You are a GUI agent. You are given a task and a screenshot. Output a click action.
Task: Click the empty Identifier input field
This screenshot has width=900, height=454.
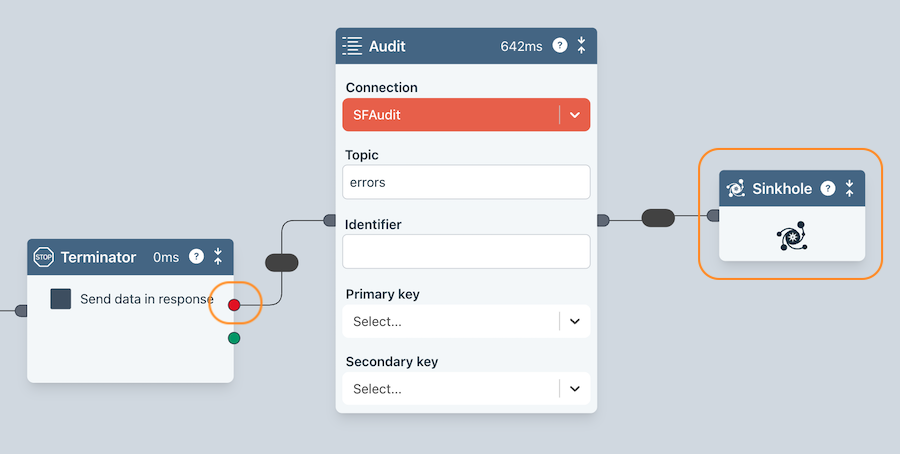coord(466,251)
